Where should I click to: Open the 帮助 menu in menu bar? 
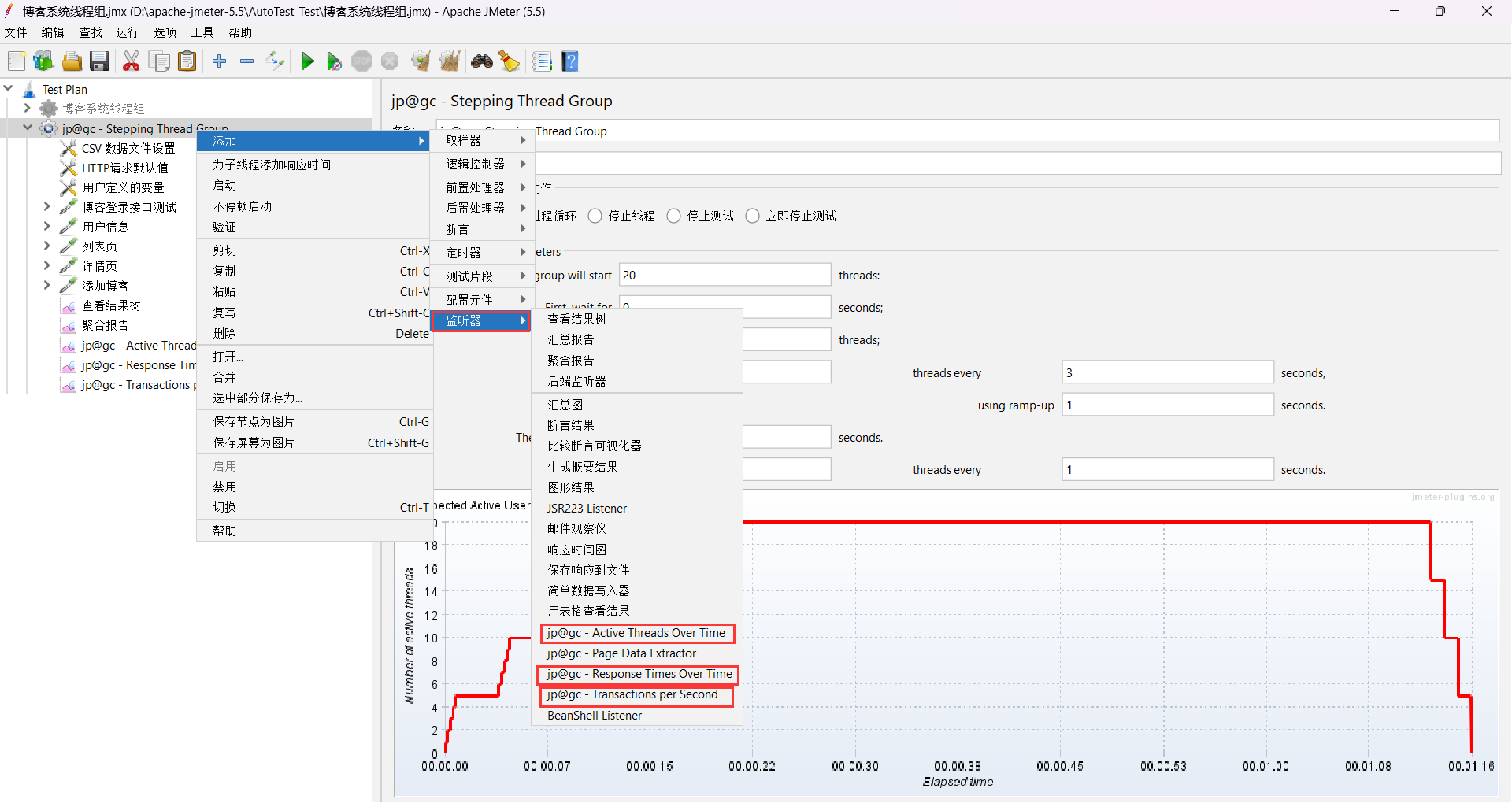(x=240, y=32)
